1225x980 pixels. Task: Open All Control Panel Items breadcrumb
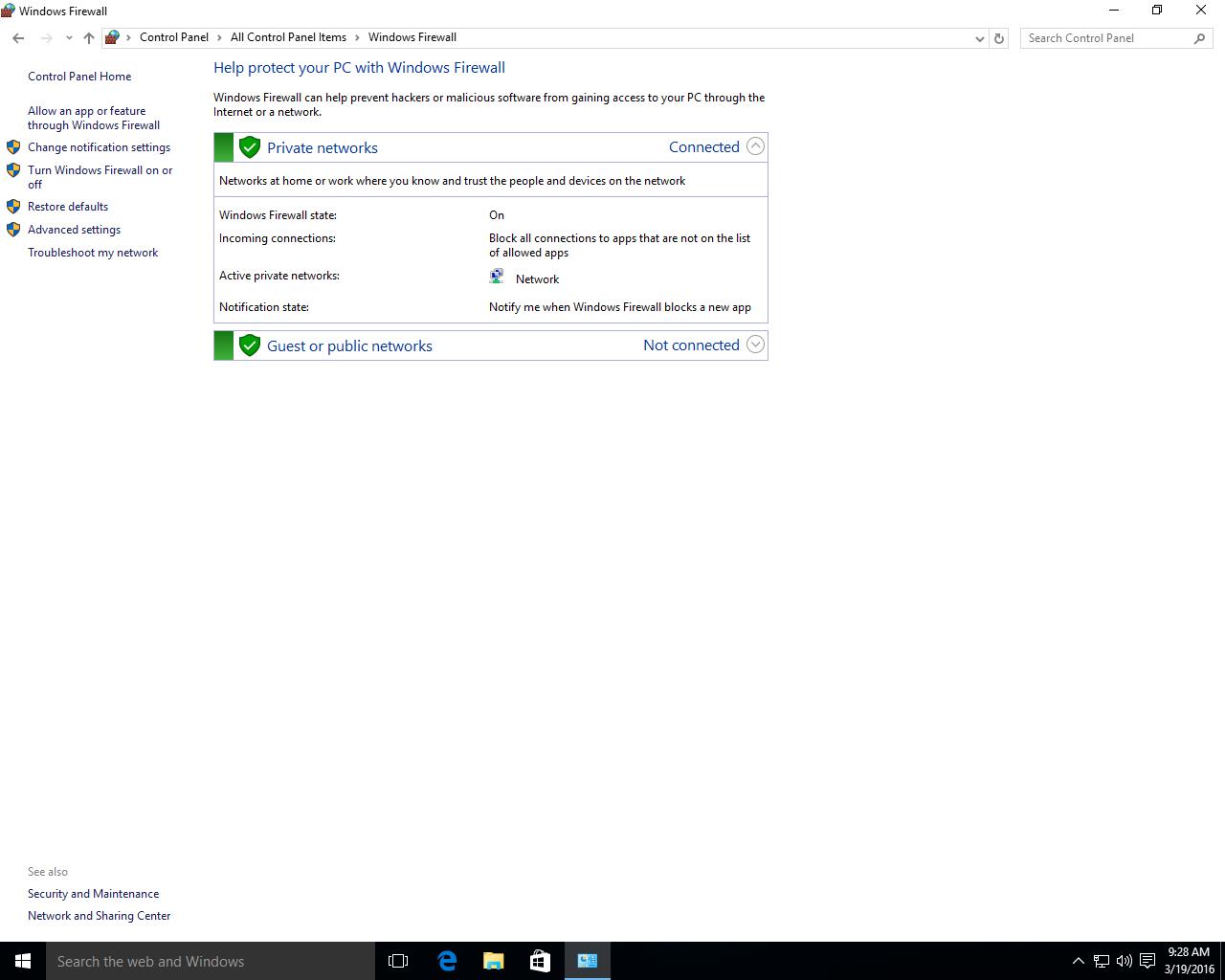tap(288, 37)
